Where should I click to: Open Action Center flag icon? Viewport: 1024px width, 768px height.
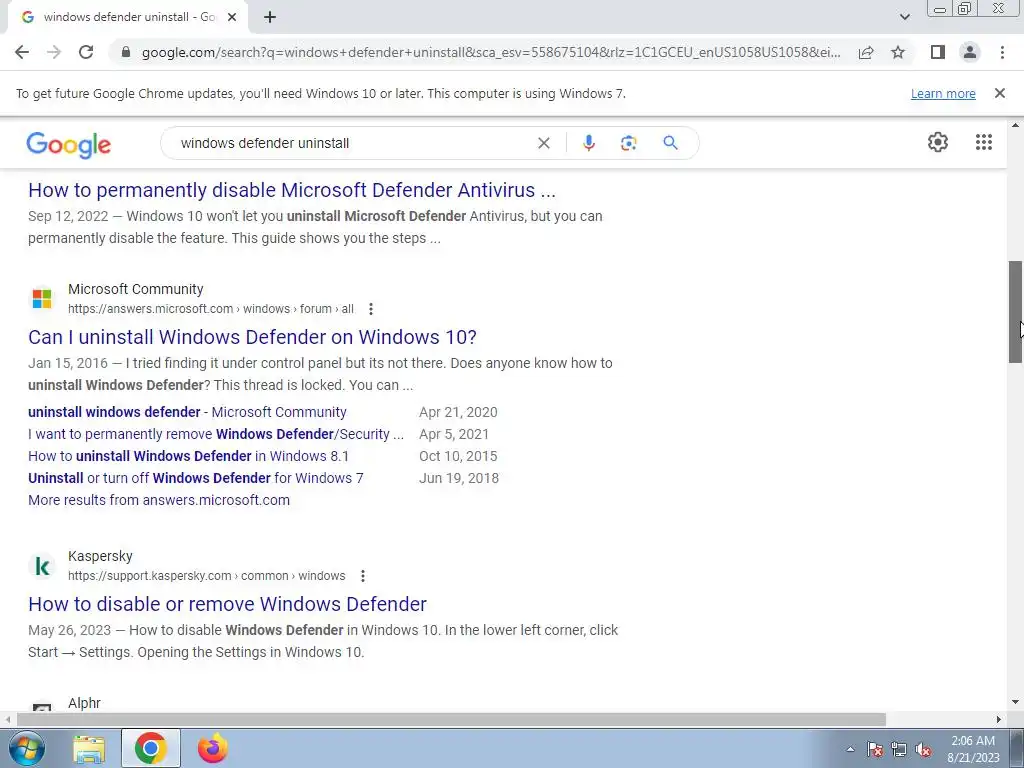tap(875, 749)
